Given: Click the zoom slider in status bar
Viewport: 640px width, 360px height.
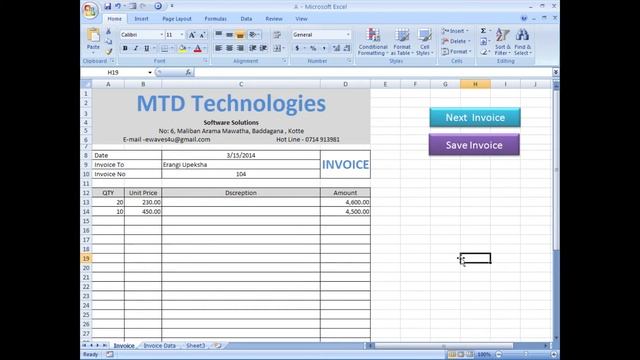Looking at the screenshot, I should tap(526, 354).
